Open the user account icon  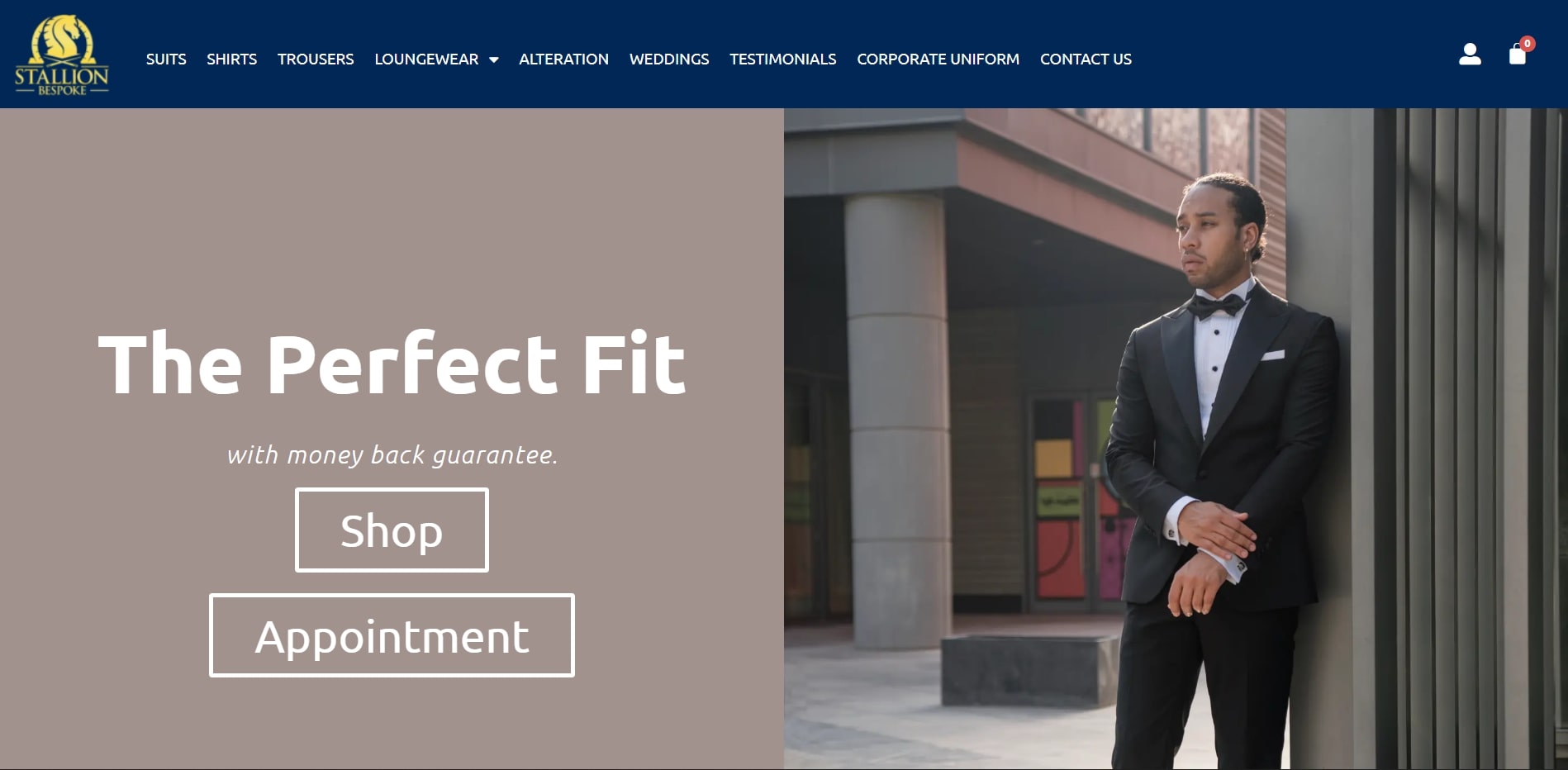1470,55
